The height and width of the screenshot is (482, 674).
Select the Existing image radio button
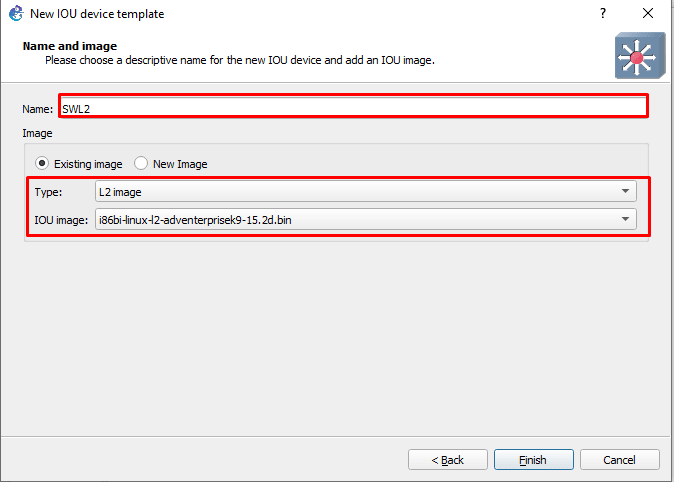point(42,163)
